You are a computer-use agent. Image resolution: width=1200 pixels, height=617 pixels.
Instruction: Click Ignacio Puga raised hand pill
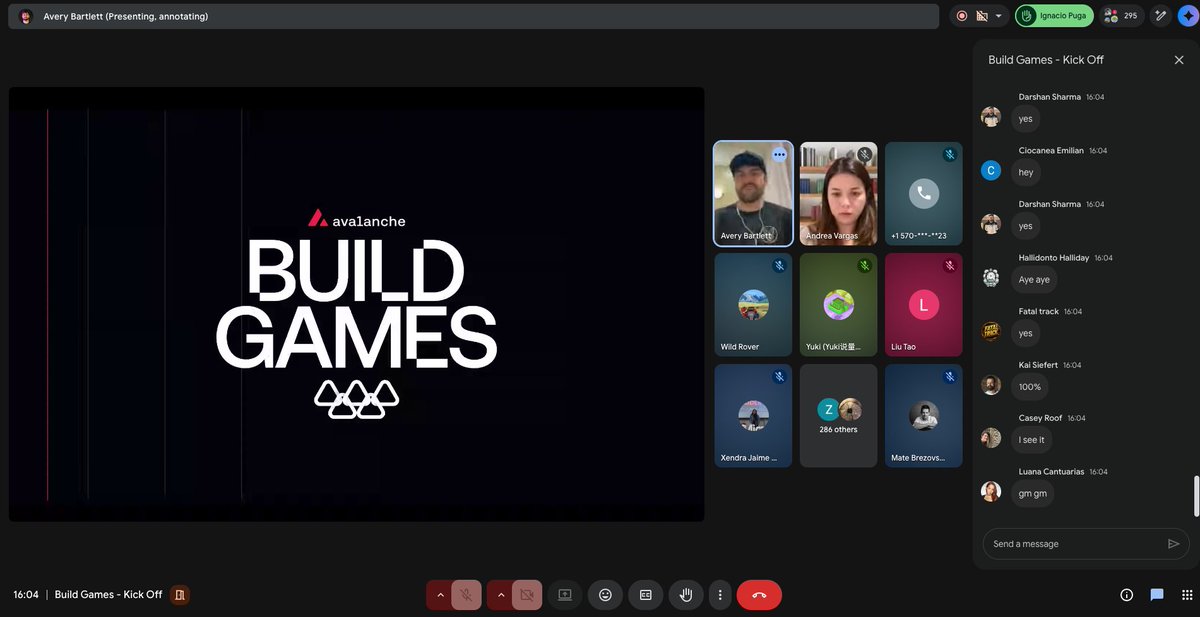point(1054,16)
